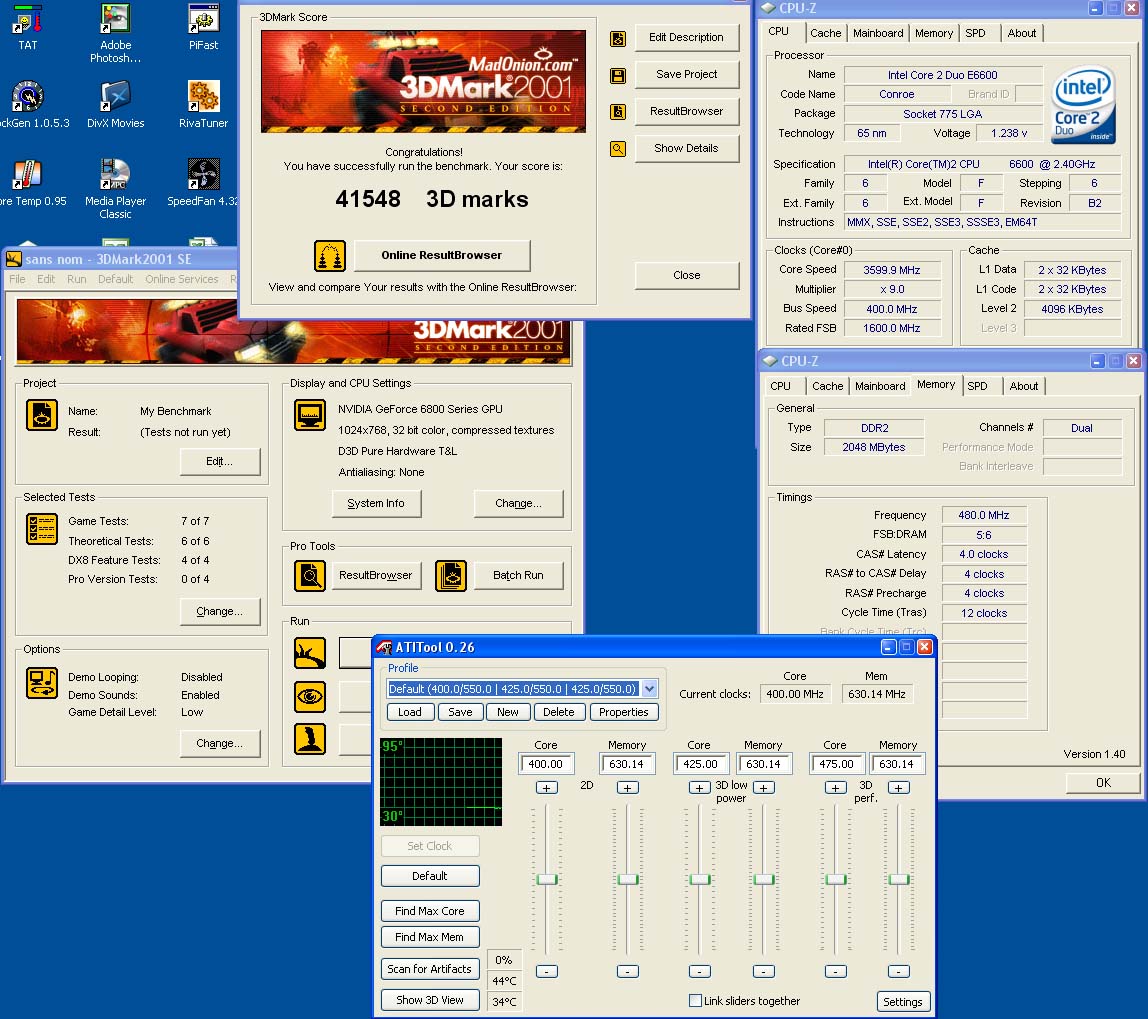Click the Options demo looping icon
1148x1019 pixels.
pos(42,682)
